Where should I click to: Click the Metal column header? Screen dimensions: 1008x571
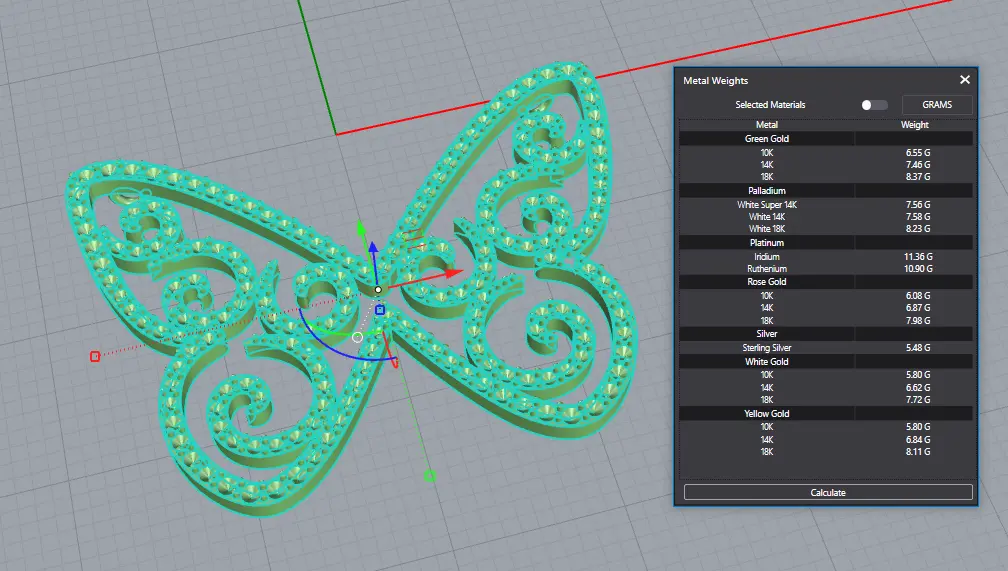tap(767, 125)
